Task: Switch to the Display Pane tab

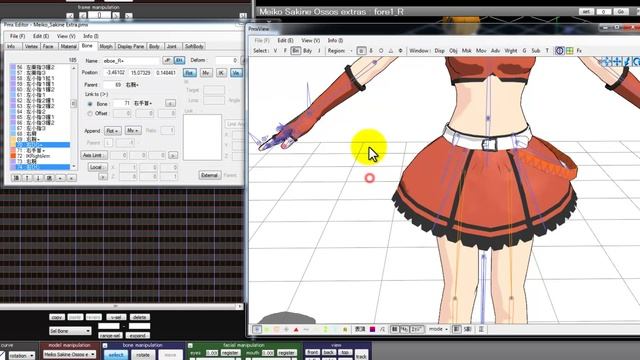Action: pyautogui.click(x=131, y=47)
